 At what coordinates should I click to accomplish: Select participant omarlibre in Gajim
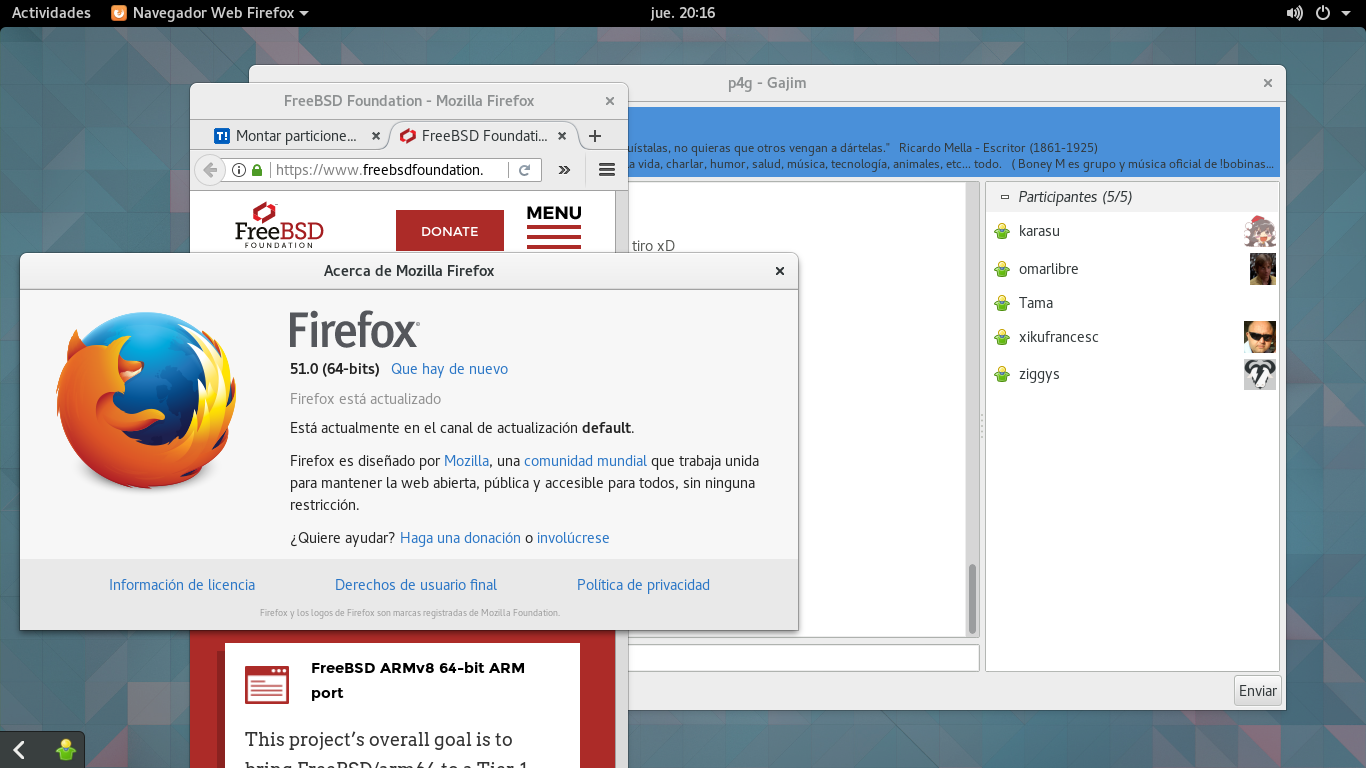(1132, 269)
